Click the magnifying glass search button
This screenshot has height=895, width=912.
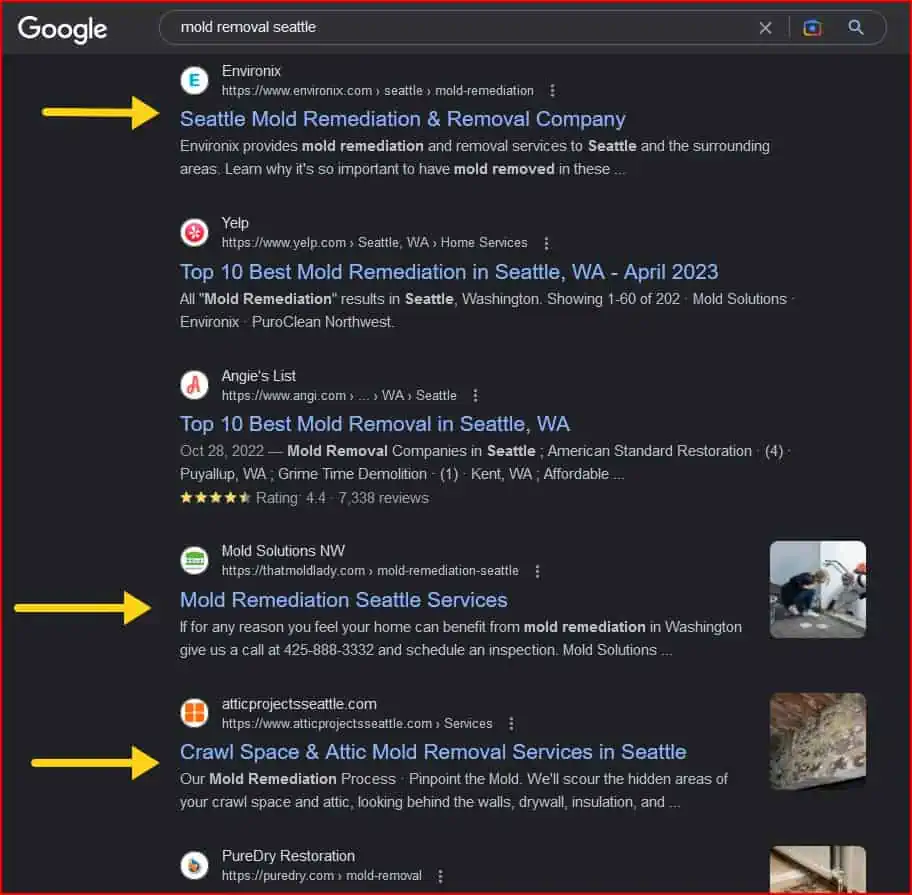pyautogui.click(x=856, y=28)
